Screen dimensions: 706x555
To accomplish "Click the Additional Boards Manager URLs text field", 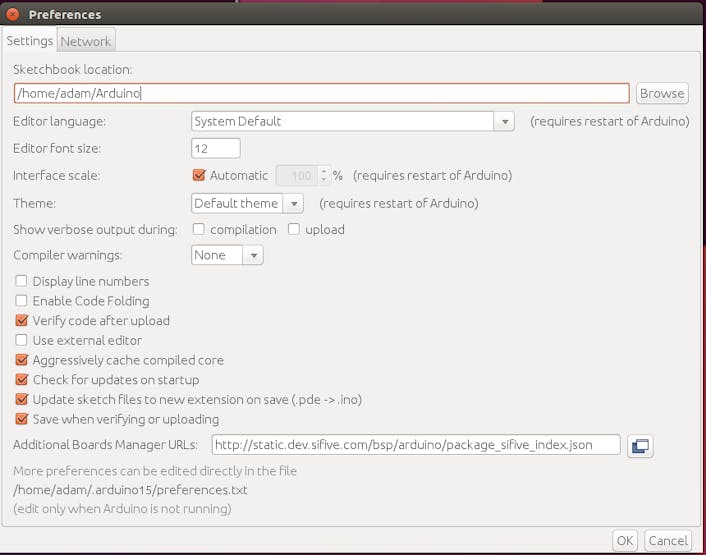I will pyautogui.click(x=416, y=445).
